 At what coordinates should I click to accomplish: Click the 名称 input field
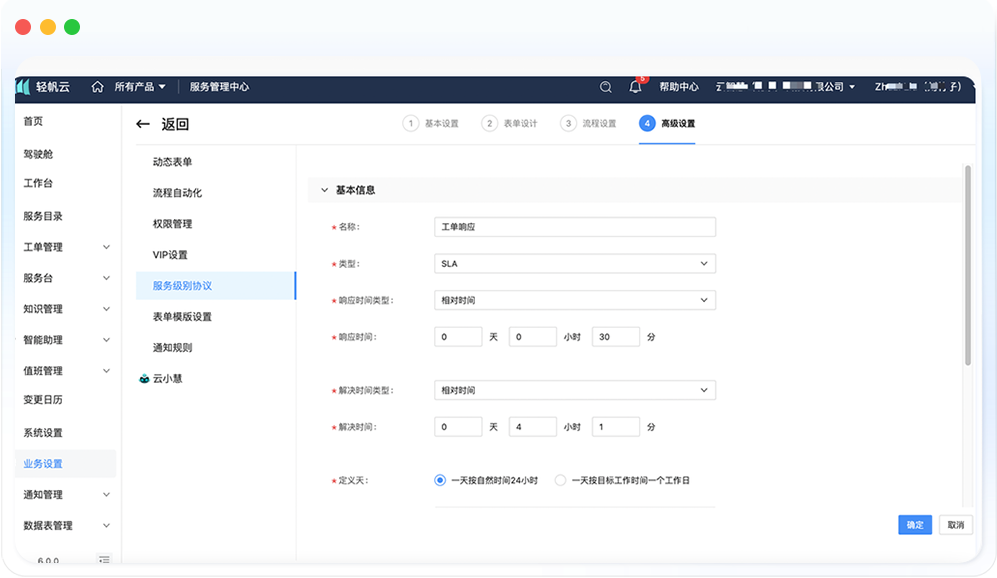pyautogui.click(x=575, y=227)
